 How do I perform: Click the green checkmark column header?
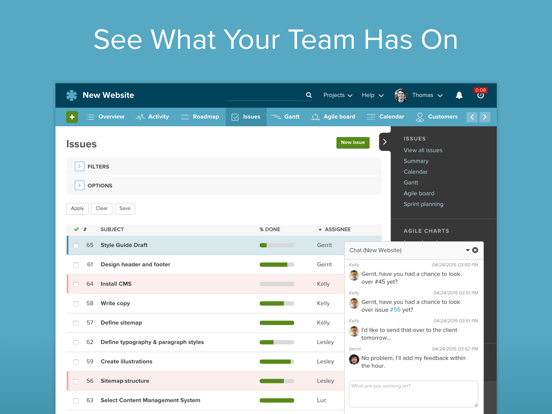click(76, 229)
